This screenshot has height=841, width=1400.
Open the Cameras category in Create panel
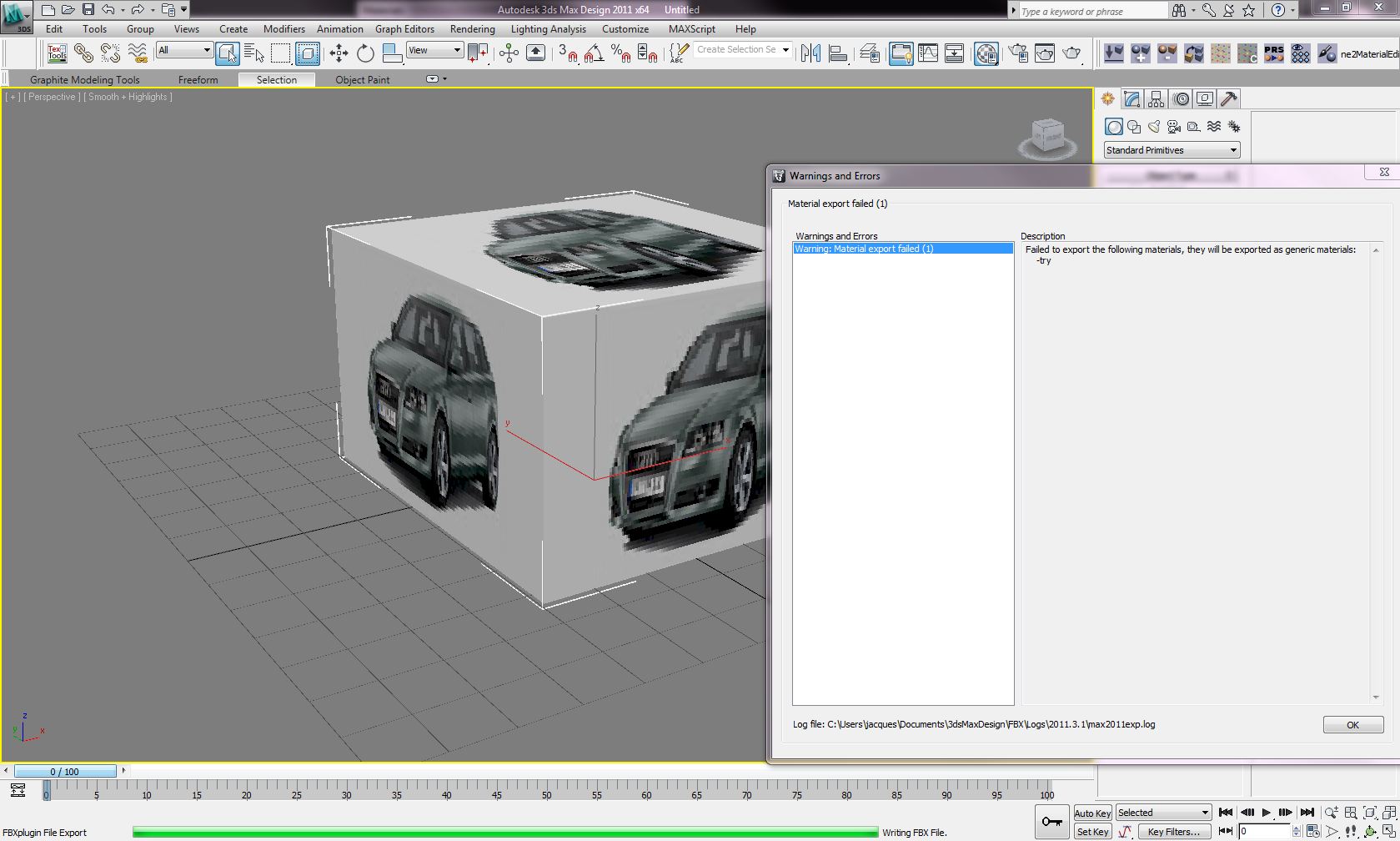(1174, 126)
